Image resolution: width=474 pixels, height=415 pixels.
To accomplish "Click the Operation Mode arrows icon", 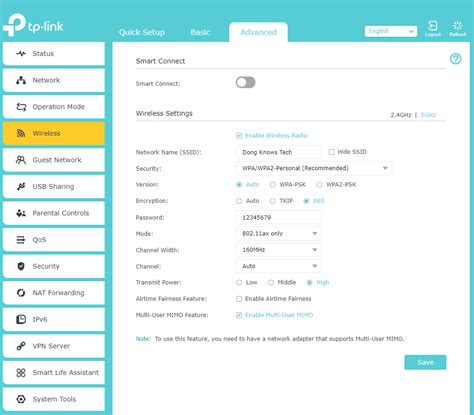I will tap(21, 107).
